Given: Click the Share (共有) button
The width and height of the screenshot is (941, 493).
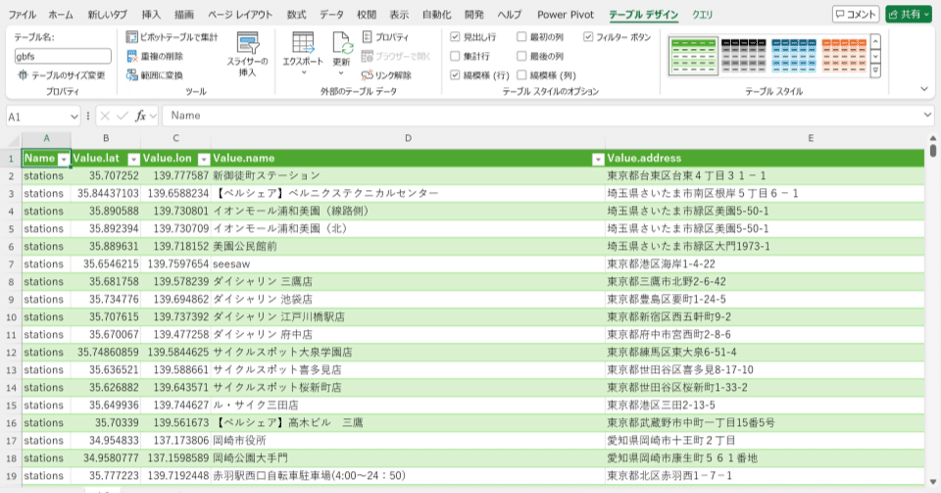Looking at the screenshot, I should coord(908,14).
